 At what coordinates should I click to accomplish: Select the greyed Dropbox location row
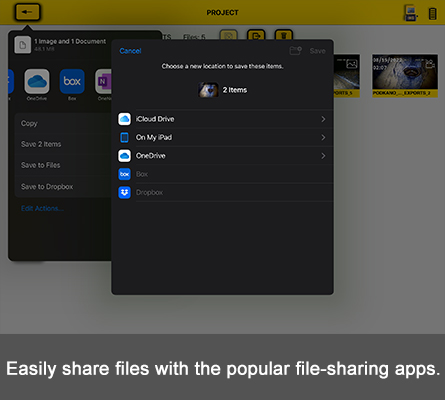pyautogui.click(x=222, y=192)
